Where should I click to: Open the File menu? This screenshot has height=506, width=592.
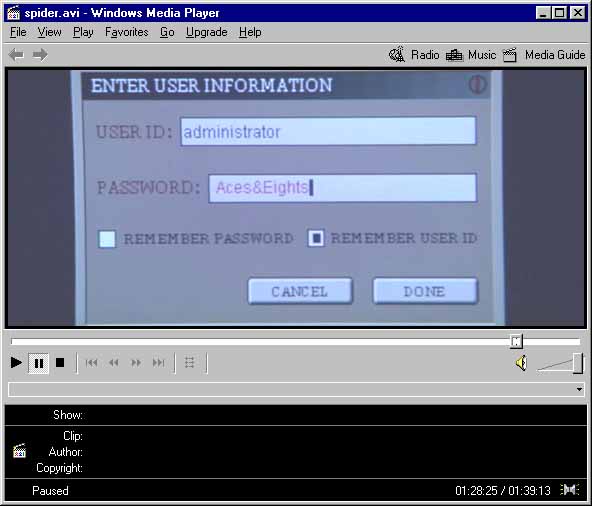pos(18,32)
